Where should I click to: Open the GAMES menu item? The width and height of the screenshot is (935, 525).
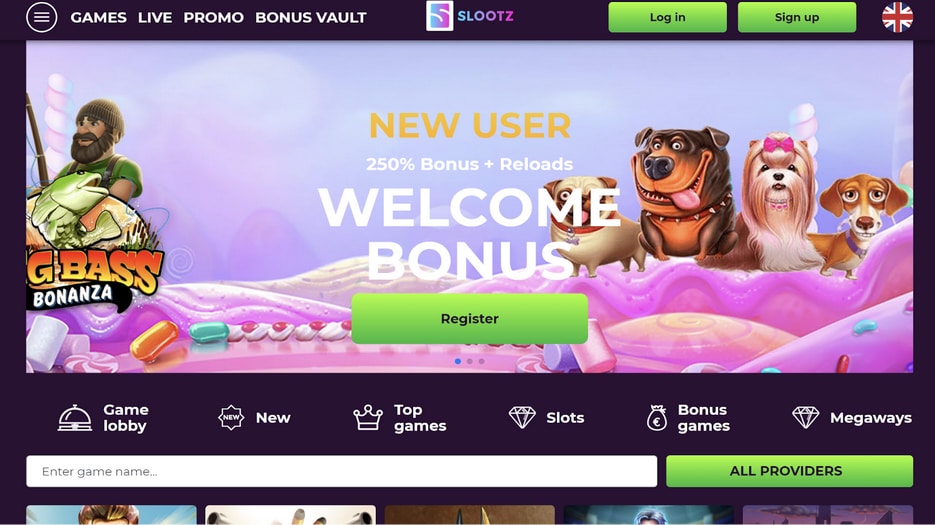pos(98,17)
